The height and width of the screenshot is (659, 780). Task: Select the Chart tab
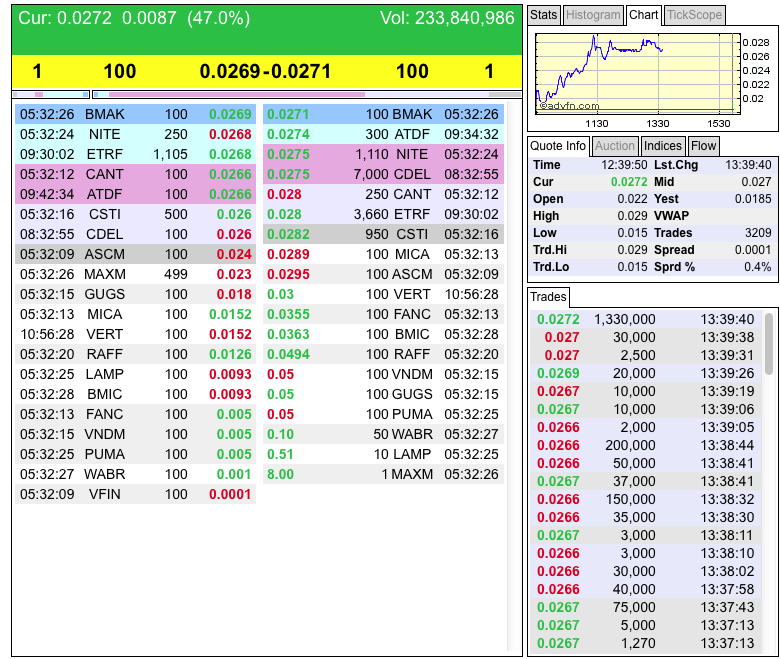[x=643, y=15]
